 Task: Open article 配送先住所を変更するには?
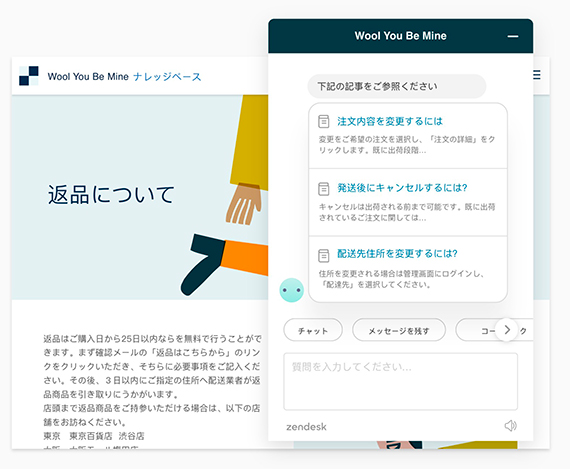point(397,253)
